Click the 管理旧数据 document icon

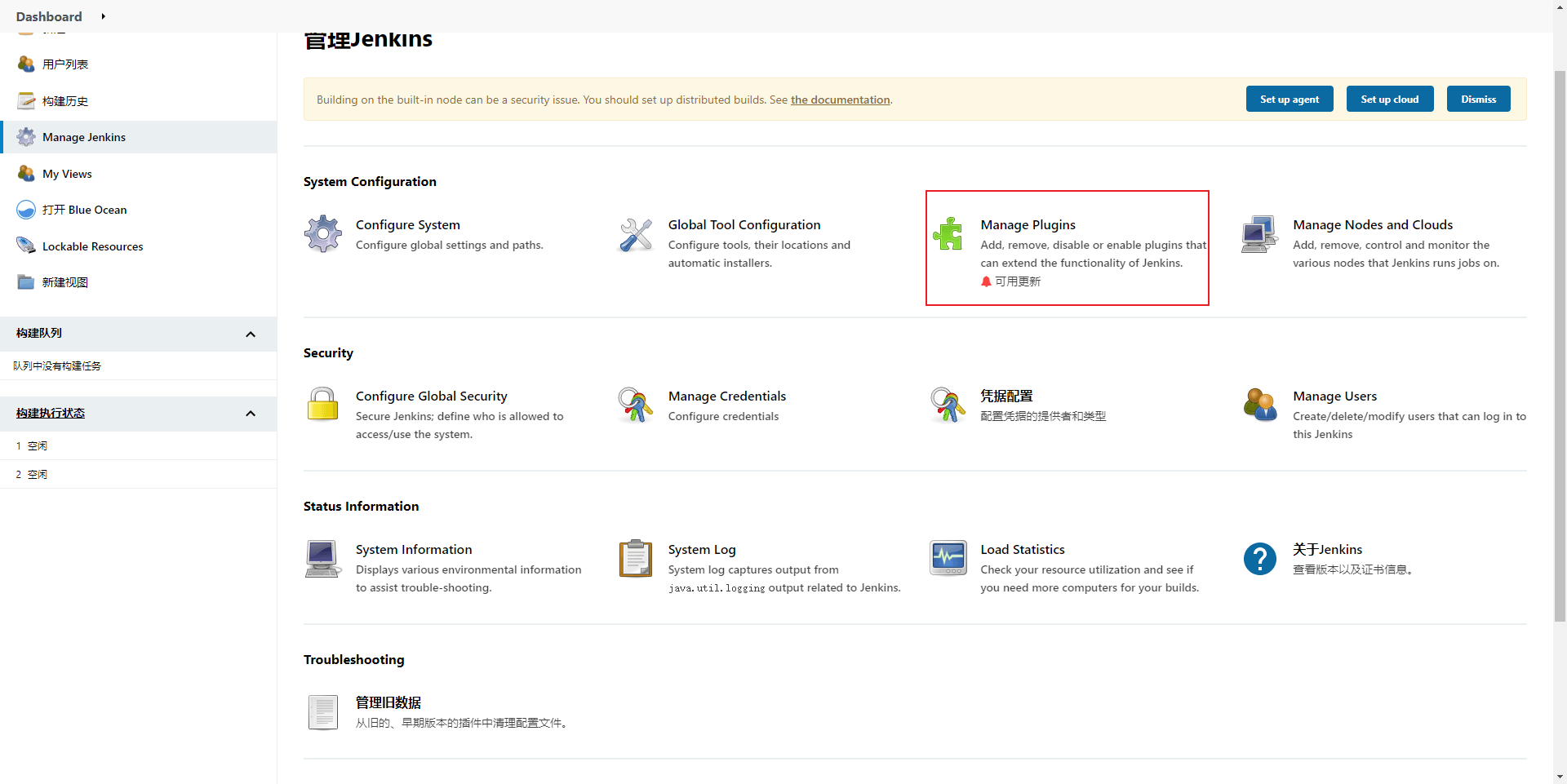(323, 712)
